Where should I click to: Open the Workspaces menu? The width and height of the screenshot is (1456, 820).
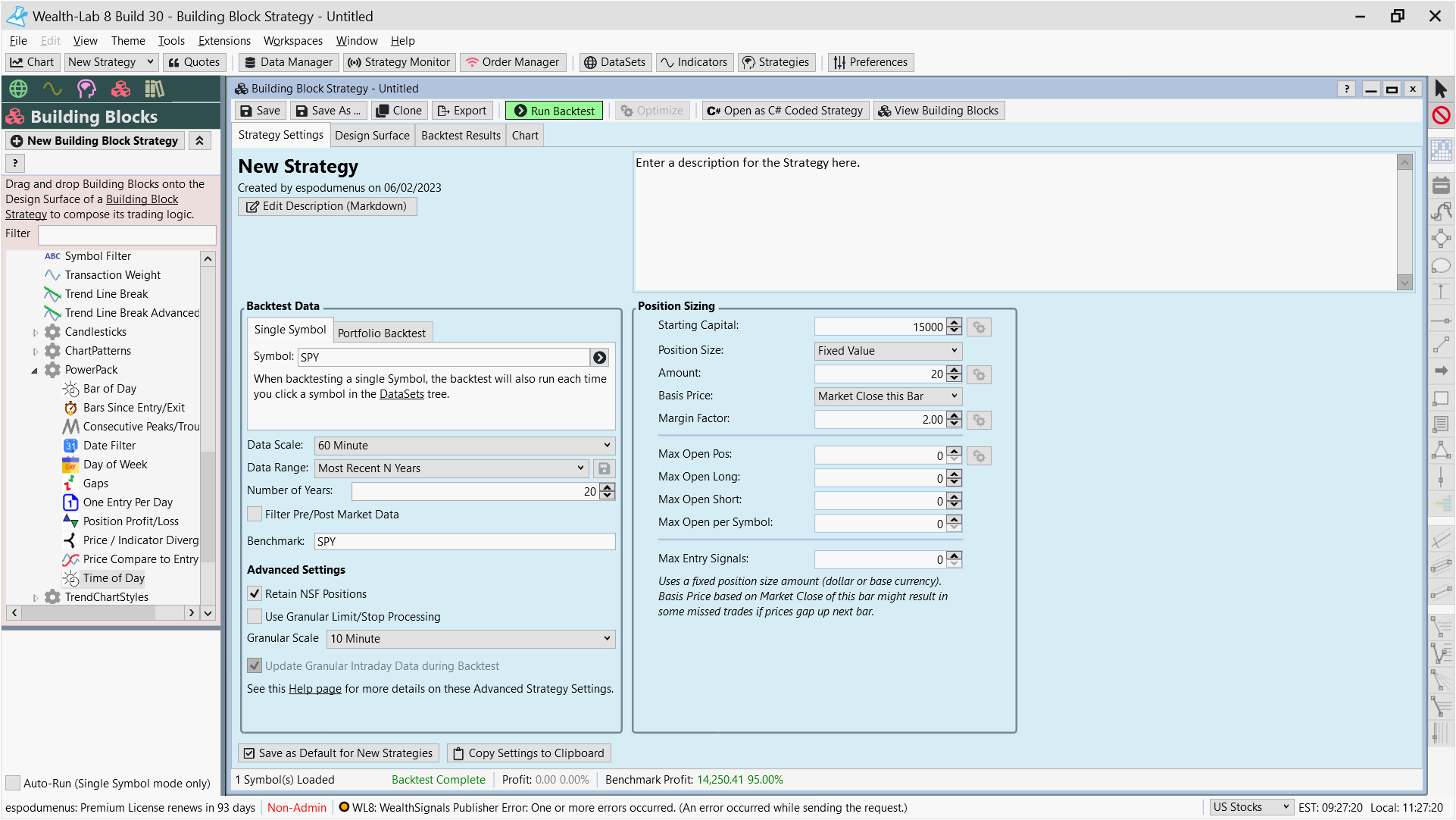(292, 41)
